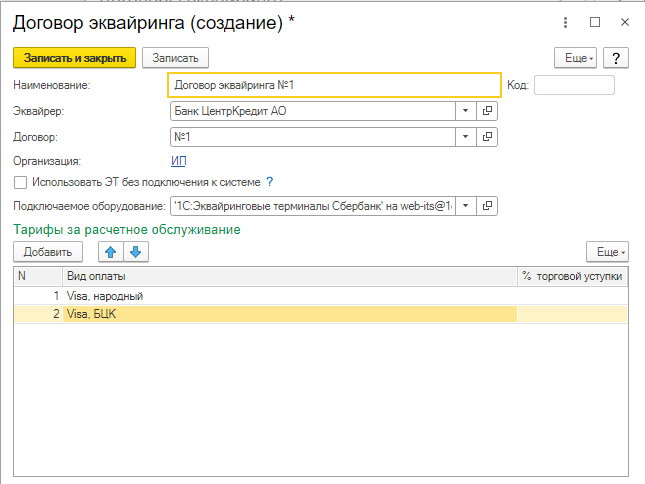This screenshot has height=484, width=645.
Task: Click the three-dot window options icon
Action: (x=566, y=22)
